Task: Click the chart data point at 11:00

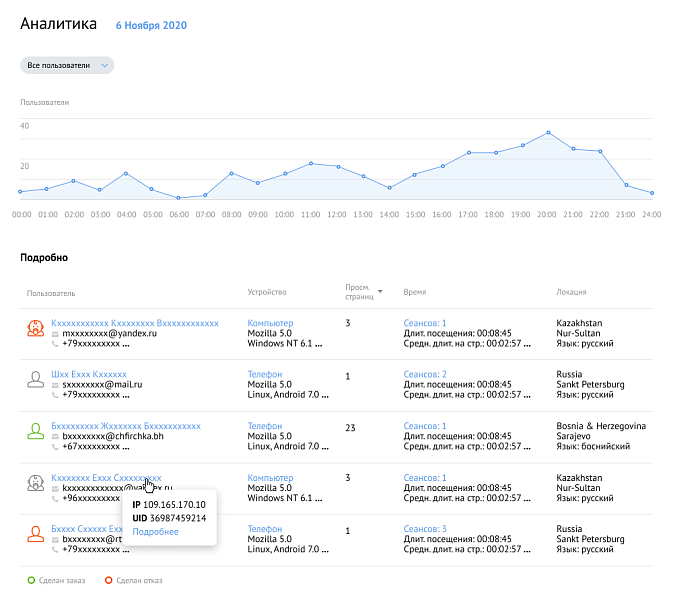Action: pos(311,163)
